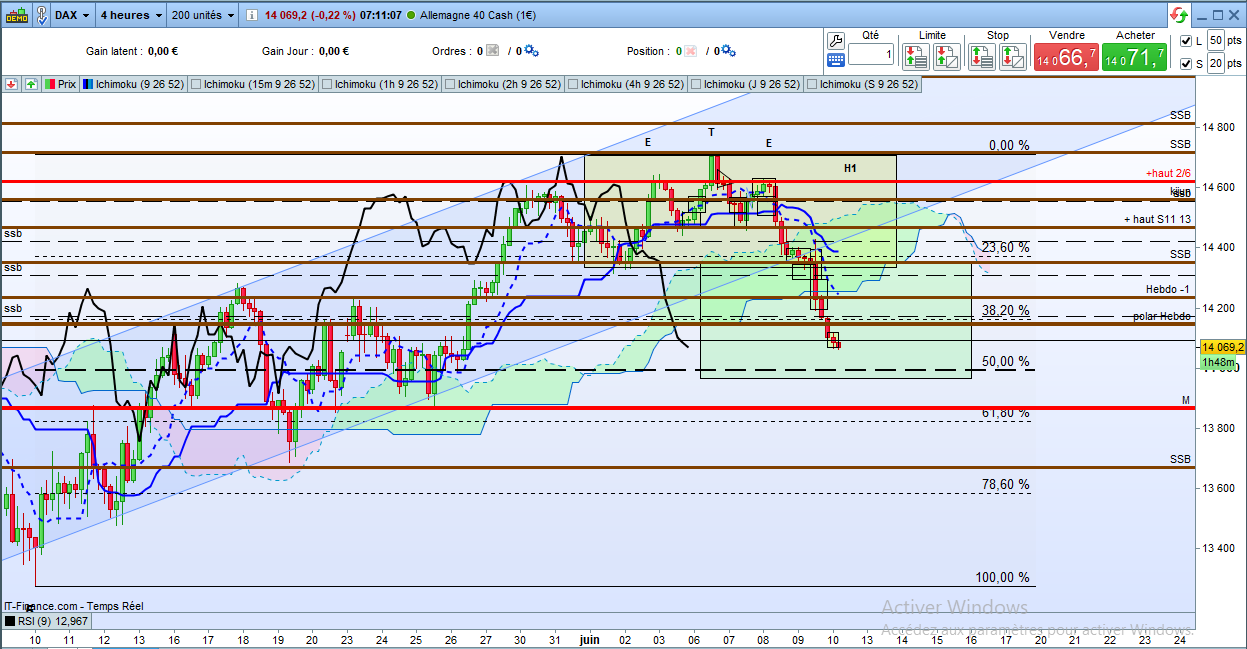
Task: Open the DAX instrument dropdown
Action: tap(71, 15)
